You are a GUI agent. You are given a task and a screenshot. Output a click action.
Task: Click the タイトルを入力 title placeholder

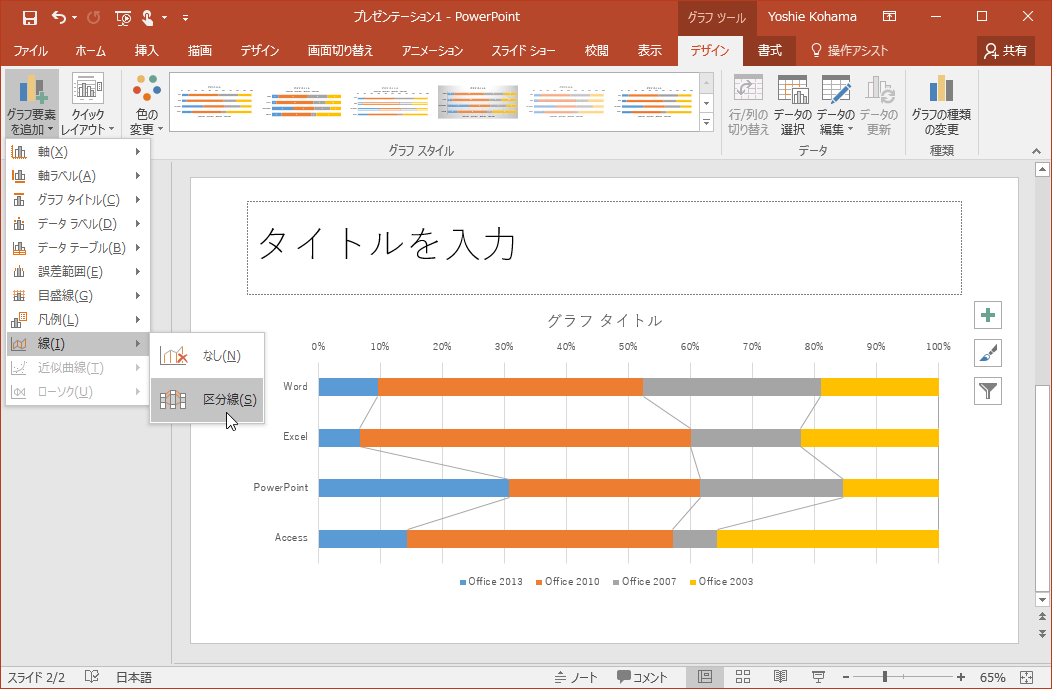[x=604, y=247]
